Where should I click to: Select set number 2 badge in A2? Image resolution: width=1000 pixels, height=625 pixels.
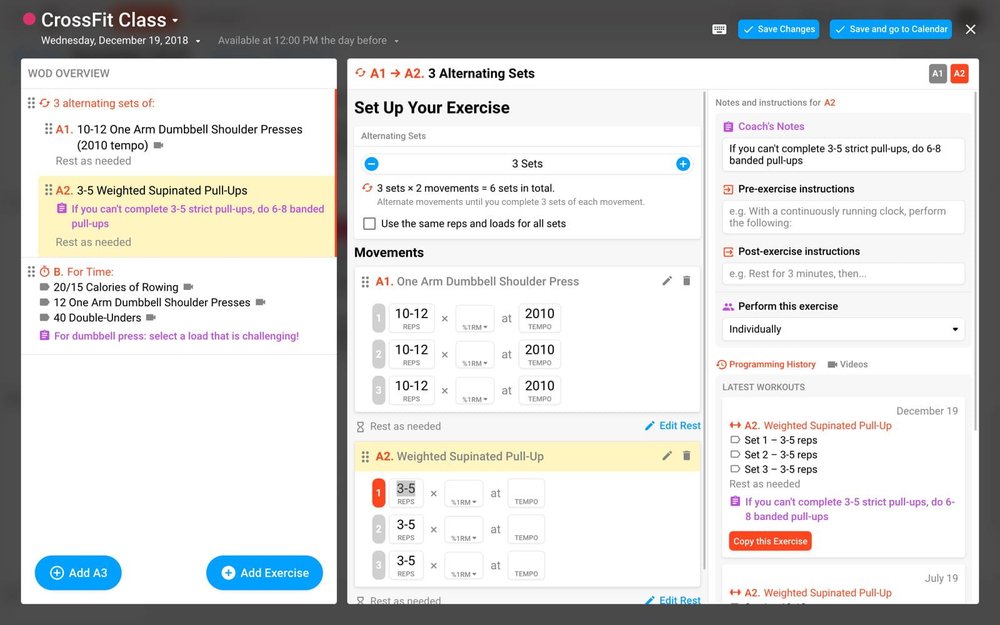click(379, 529)
